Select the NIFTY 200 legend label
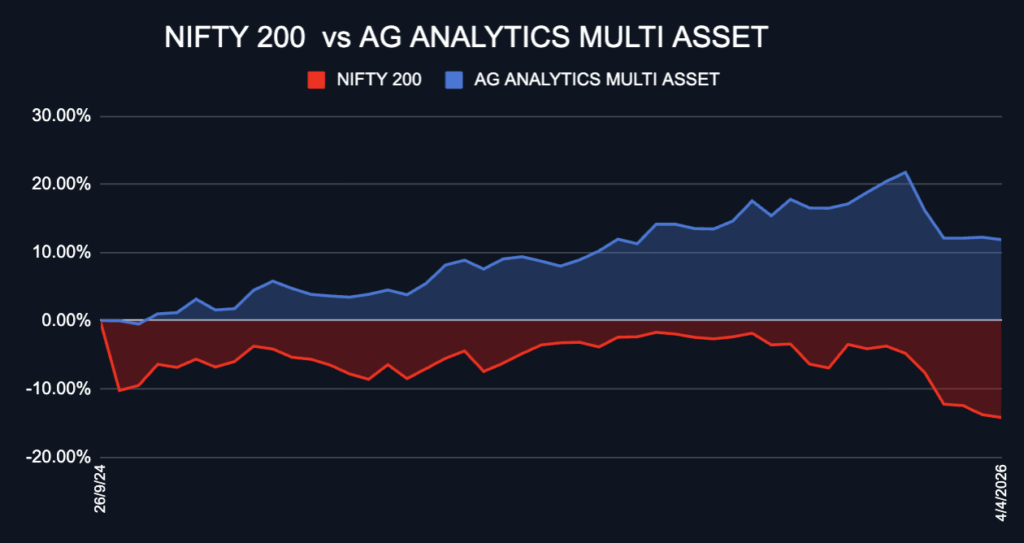This screenshot has height=543, width=1024. [378, 80]
